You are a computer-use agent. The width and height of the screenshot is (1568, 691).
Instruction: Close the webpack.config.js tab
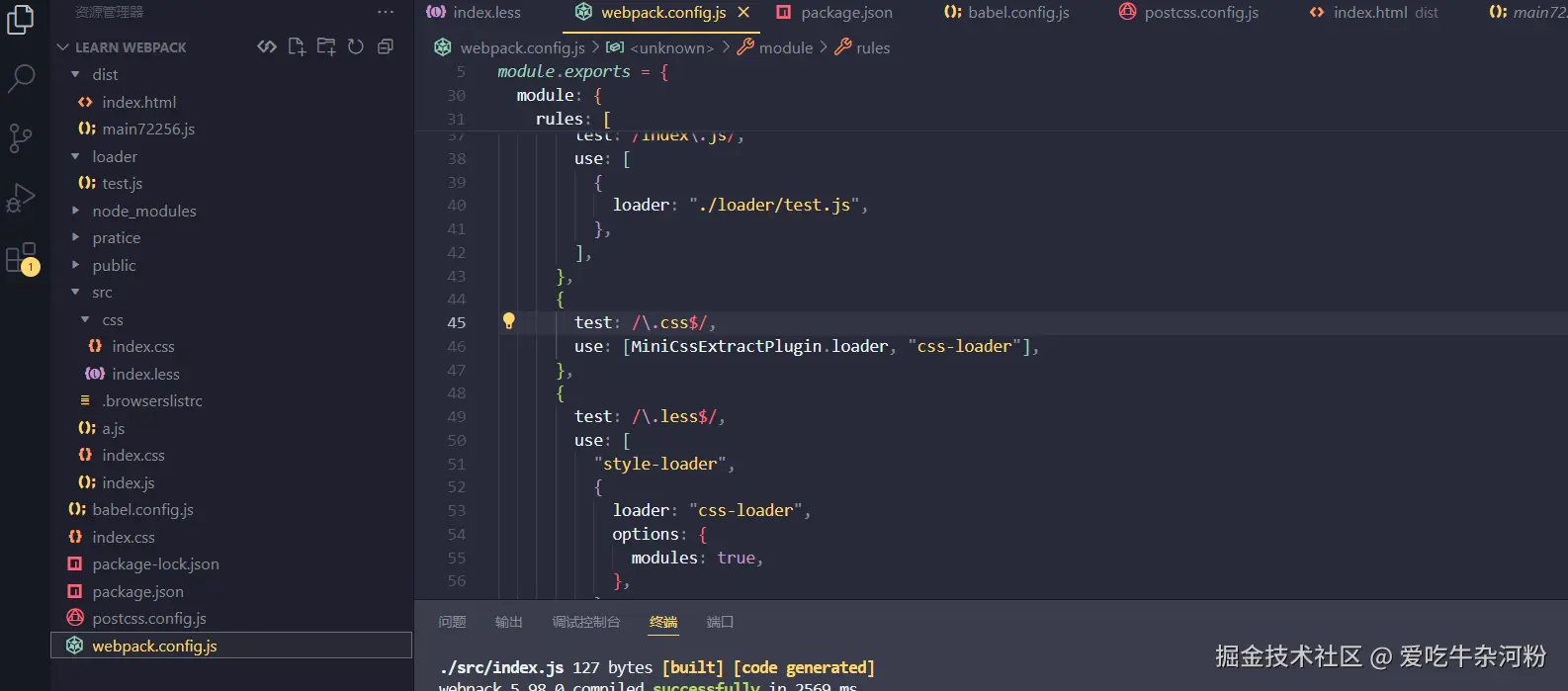point(743,12)
